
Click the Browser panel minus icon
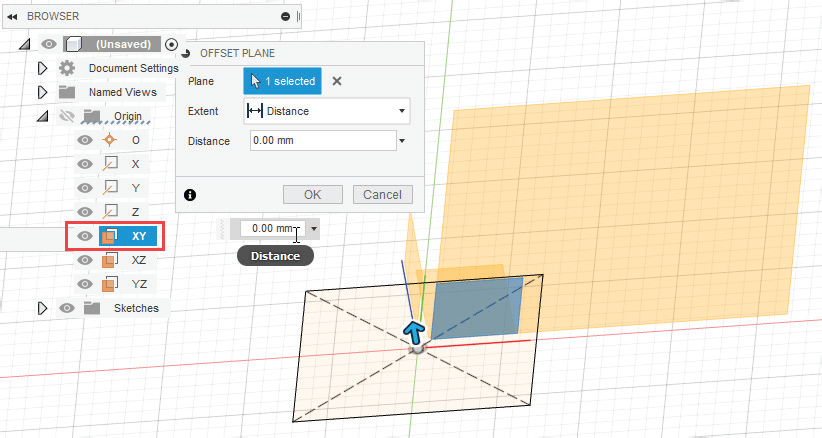(286, 17)
